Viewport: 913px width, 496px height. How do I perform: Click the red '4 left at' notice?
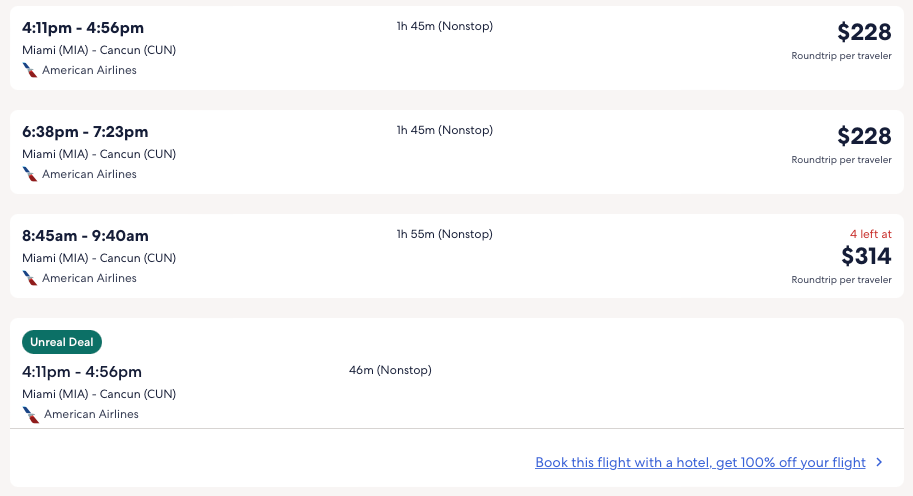pos(868,234)
